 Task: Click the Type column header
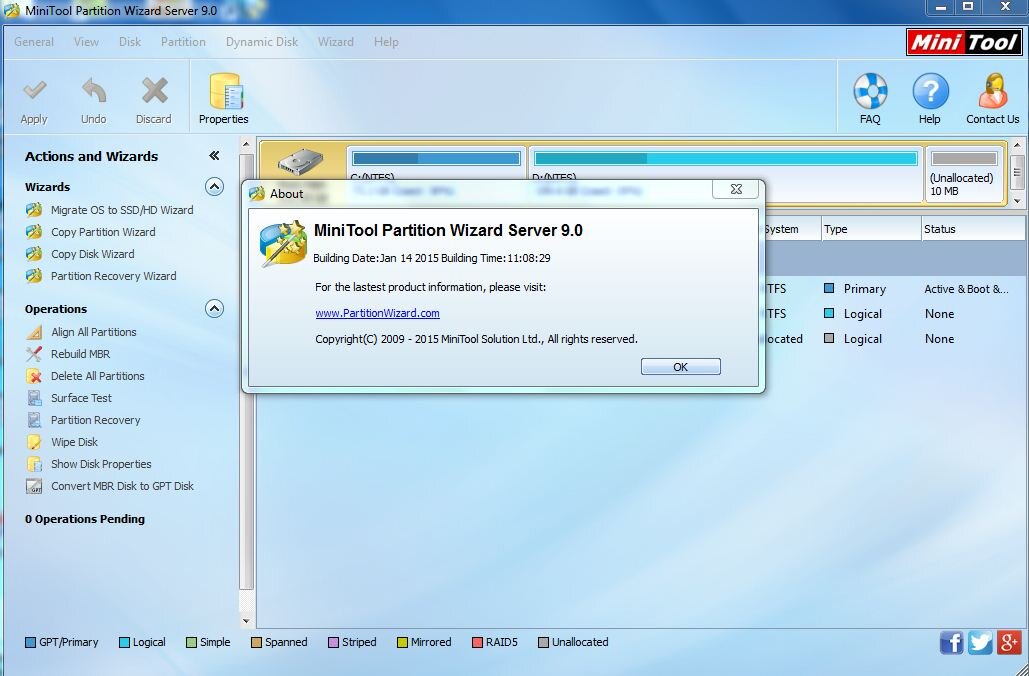click(871, 229)
